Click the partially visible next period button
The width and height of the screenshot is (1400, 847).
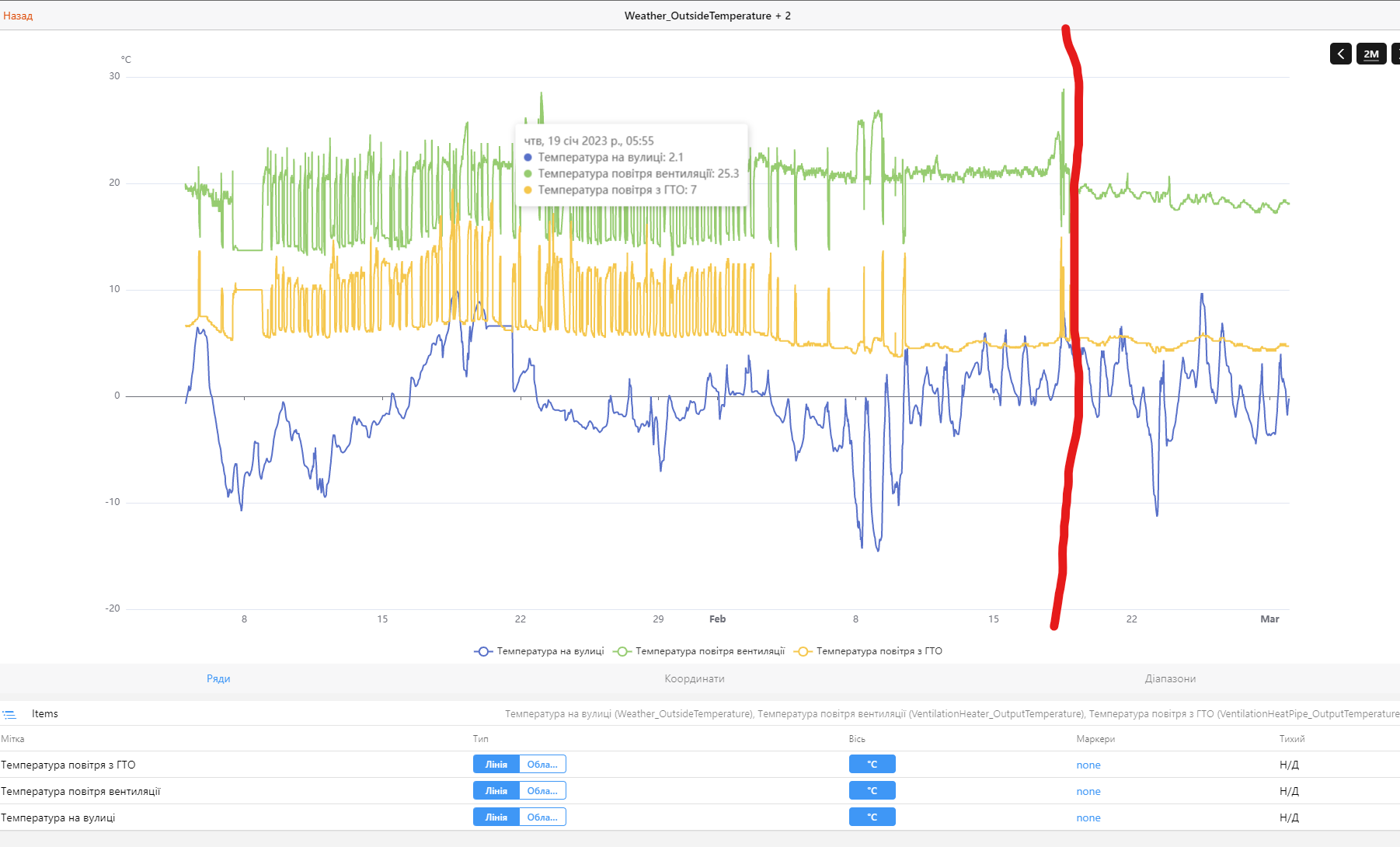pos(1396,54)
